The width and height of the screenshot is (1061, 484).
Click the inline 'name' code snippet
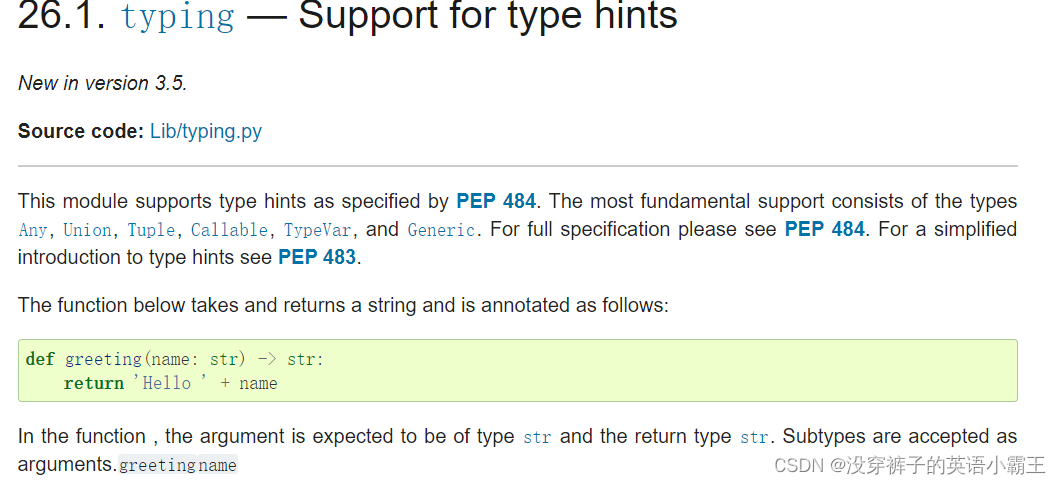tap(217, 465)
